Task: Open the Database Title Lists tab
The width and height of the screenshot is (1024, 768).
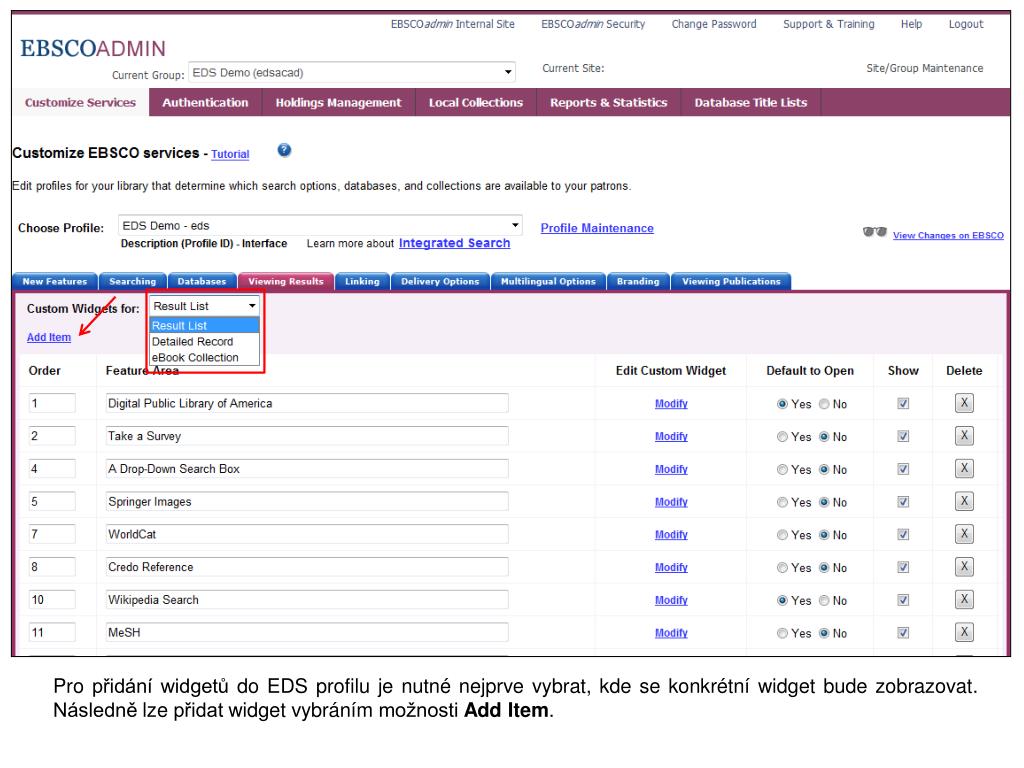Action: coord(751,103)
